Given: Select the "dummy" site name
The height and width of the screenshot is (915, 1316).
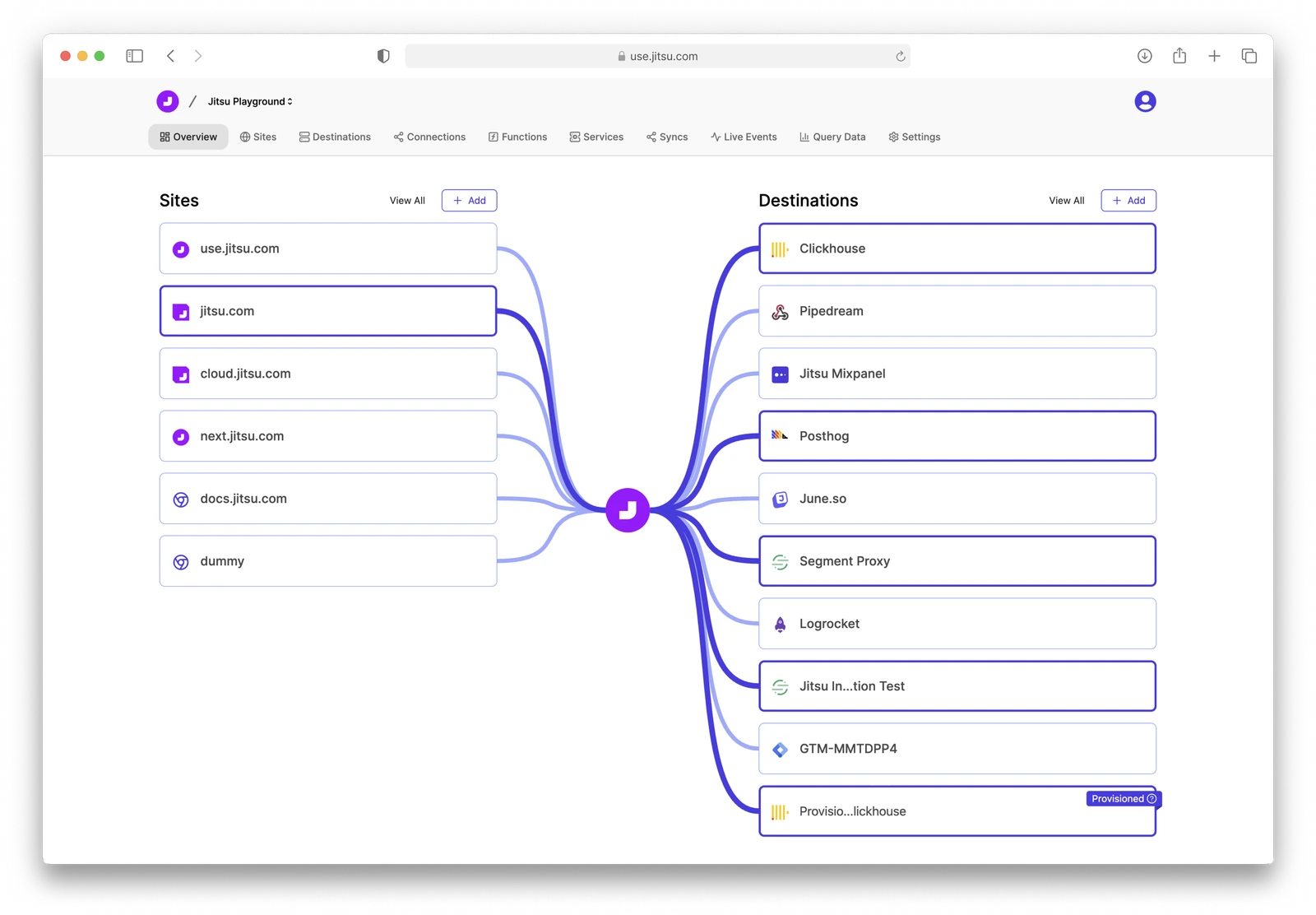Looking at the screenshot, I should coord(222,561).
